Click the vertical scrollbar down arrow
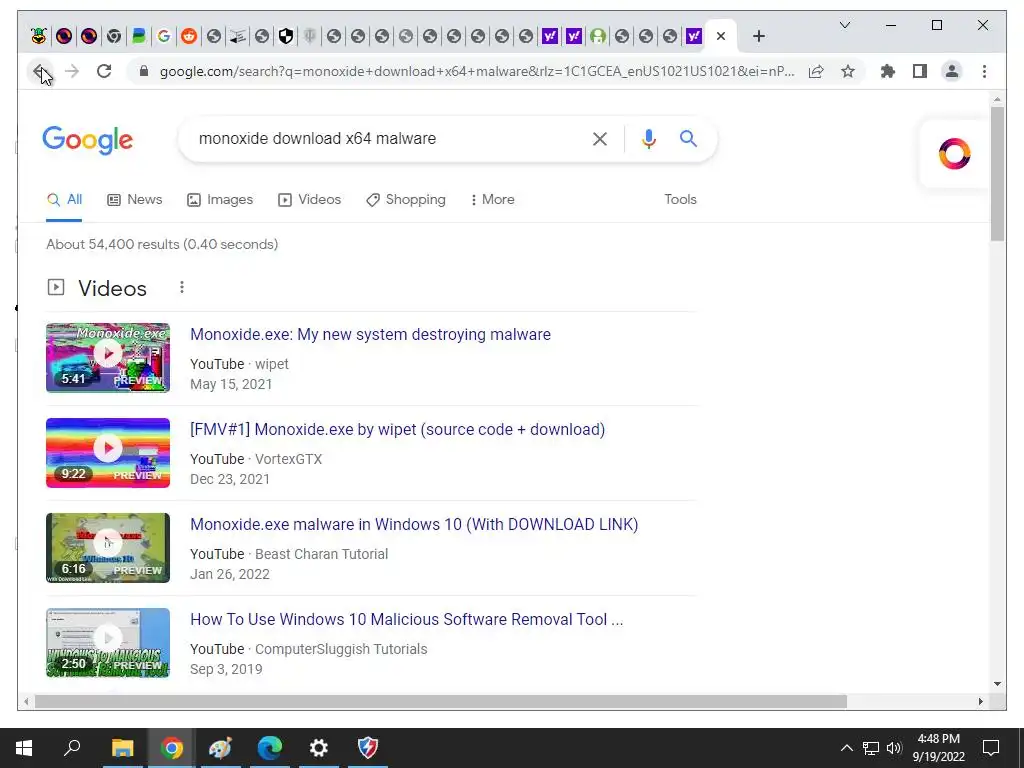The height and width of the screenshot is (768, 1024). click(997, 684)
